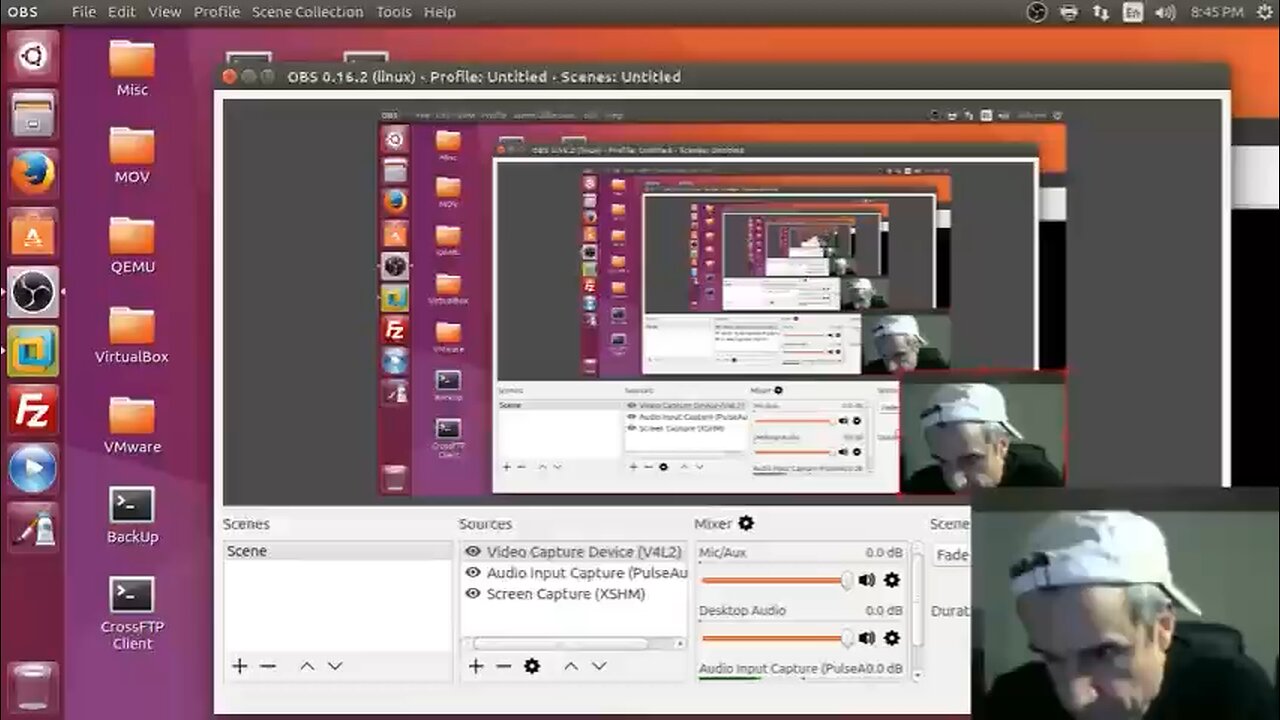1280x720 pixels.
Task: Open the printer indicator in the top panel
Action: [x=1069, y=12]
